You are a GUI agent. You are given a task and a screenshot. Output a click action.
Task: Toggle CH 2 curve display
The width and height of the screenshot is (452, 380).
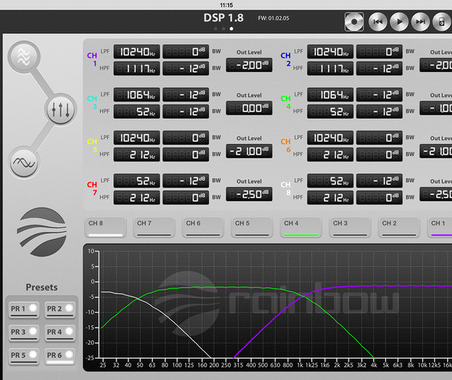pyautogui.click(x=399, y=228)
